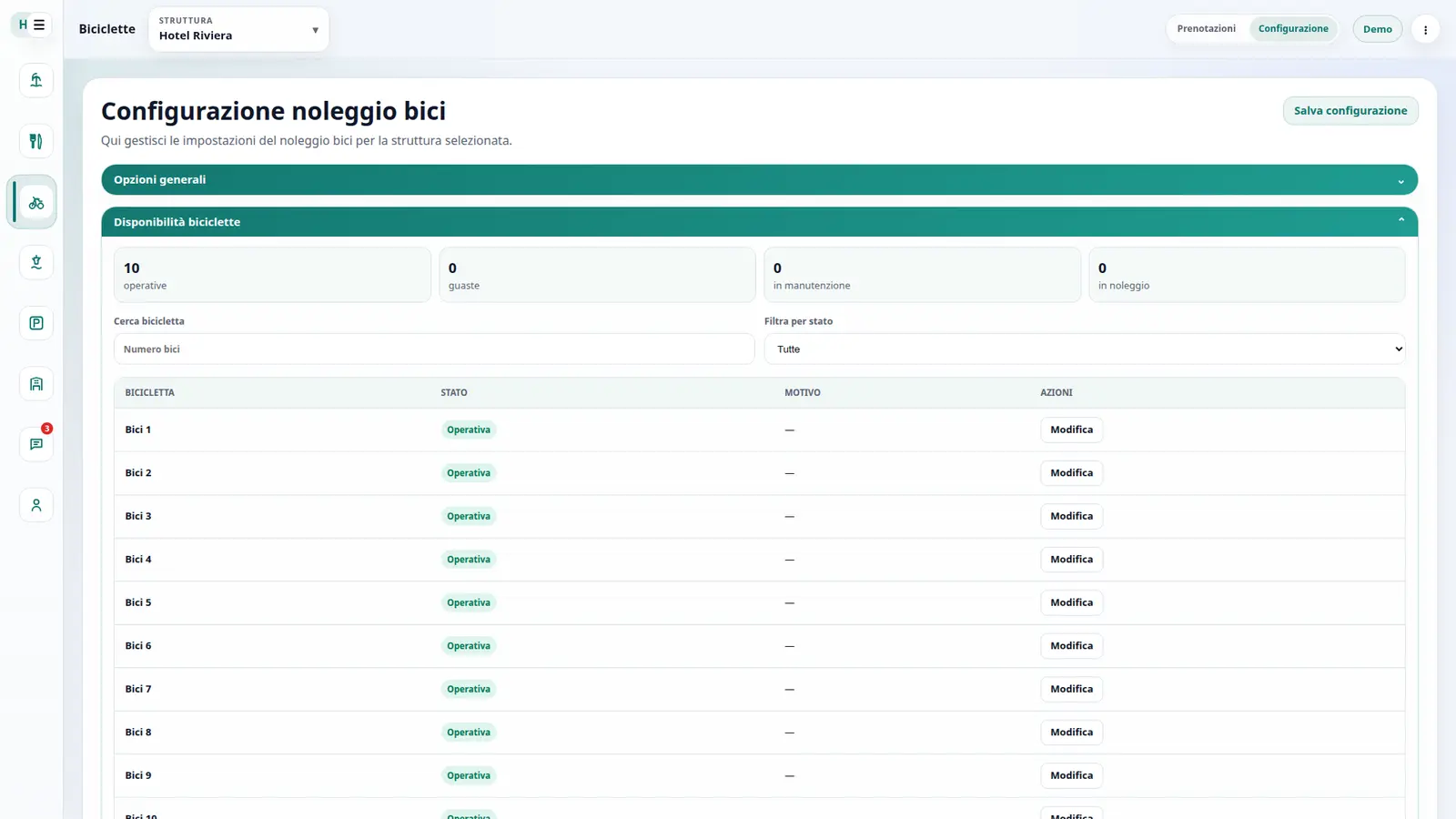
Task: Click the Bici 5 row label
Action: coord(138,602)
